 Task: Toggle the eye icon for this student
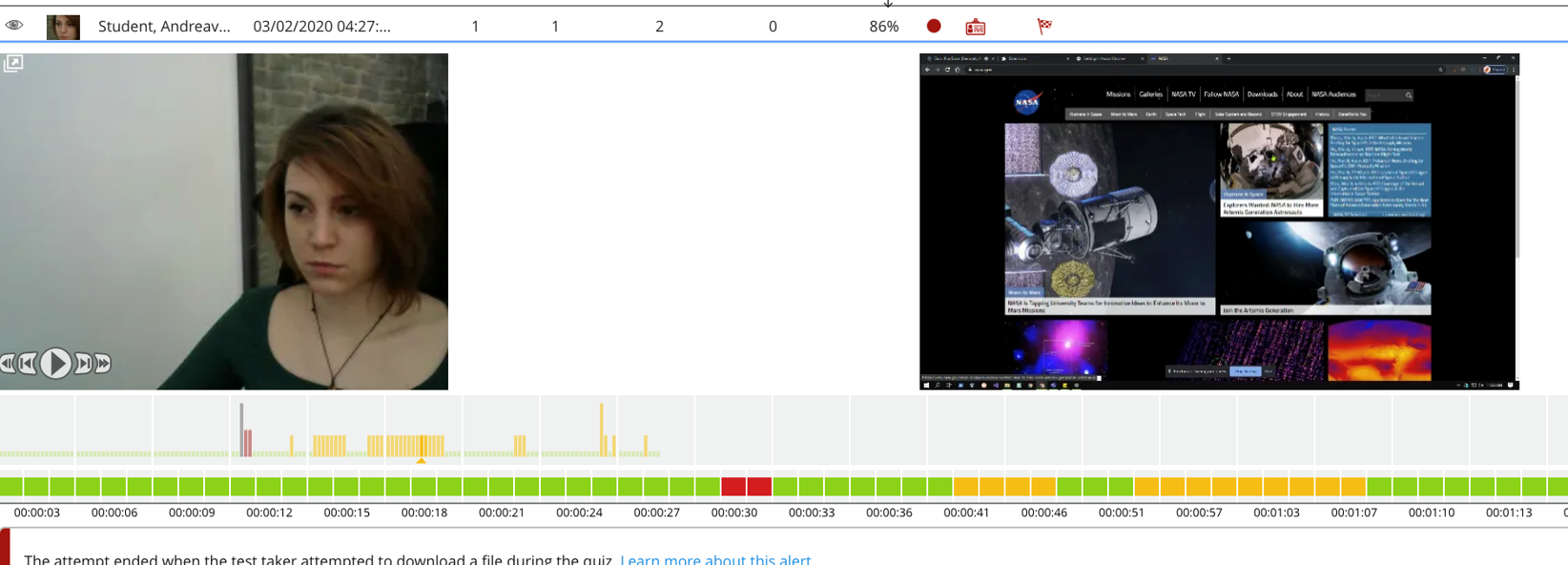coord(14,25)
